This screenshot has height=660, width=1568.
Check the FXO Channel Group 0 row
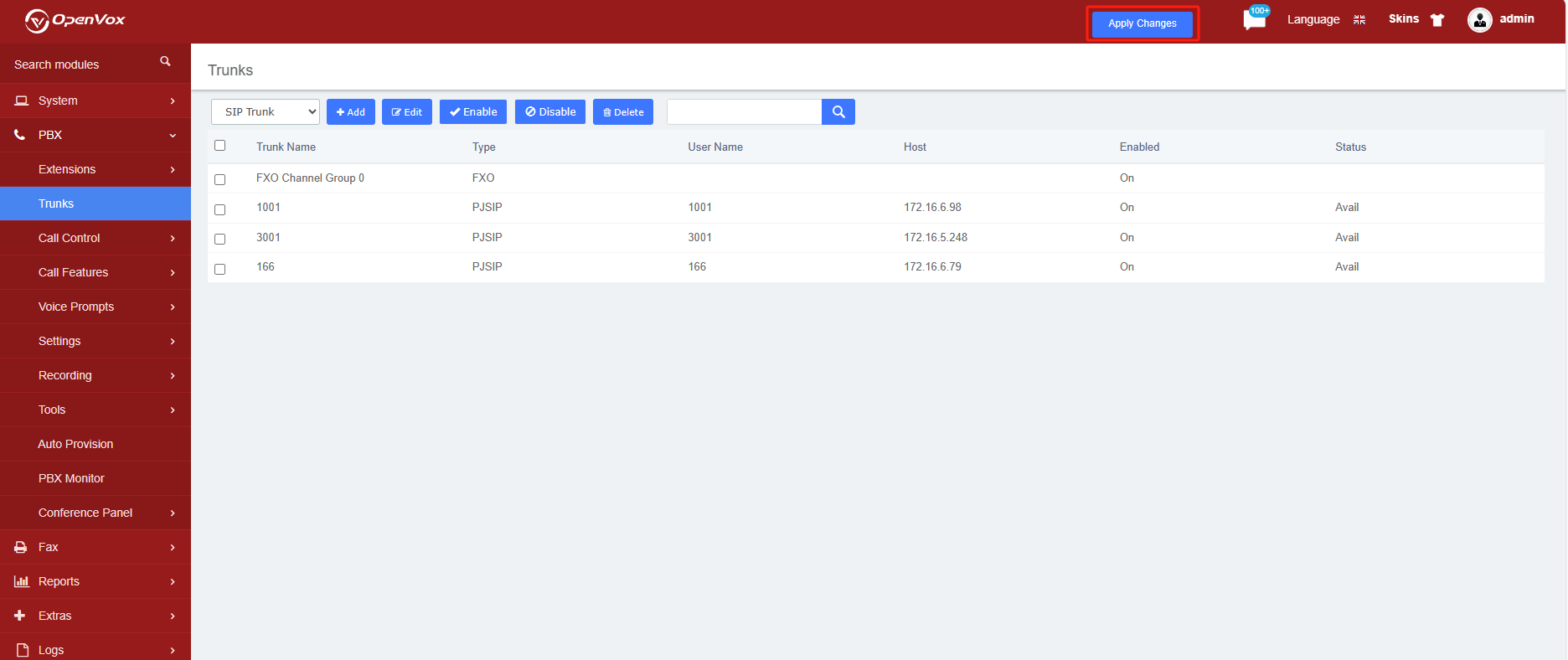tap(220, 179)
